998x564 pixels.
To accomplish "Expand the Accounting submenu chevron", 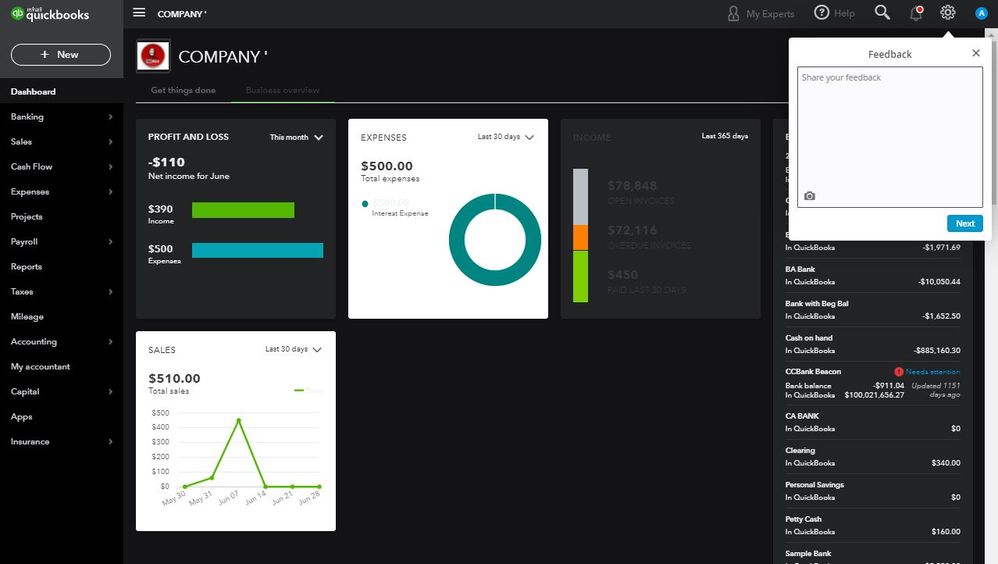I will [111, 342].
